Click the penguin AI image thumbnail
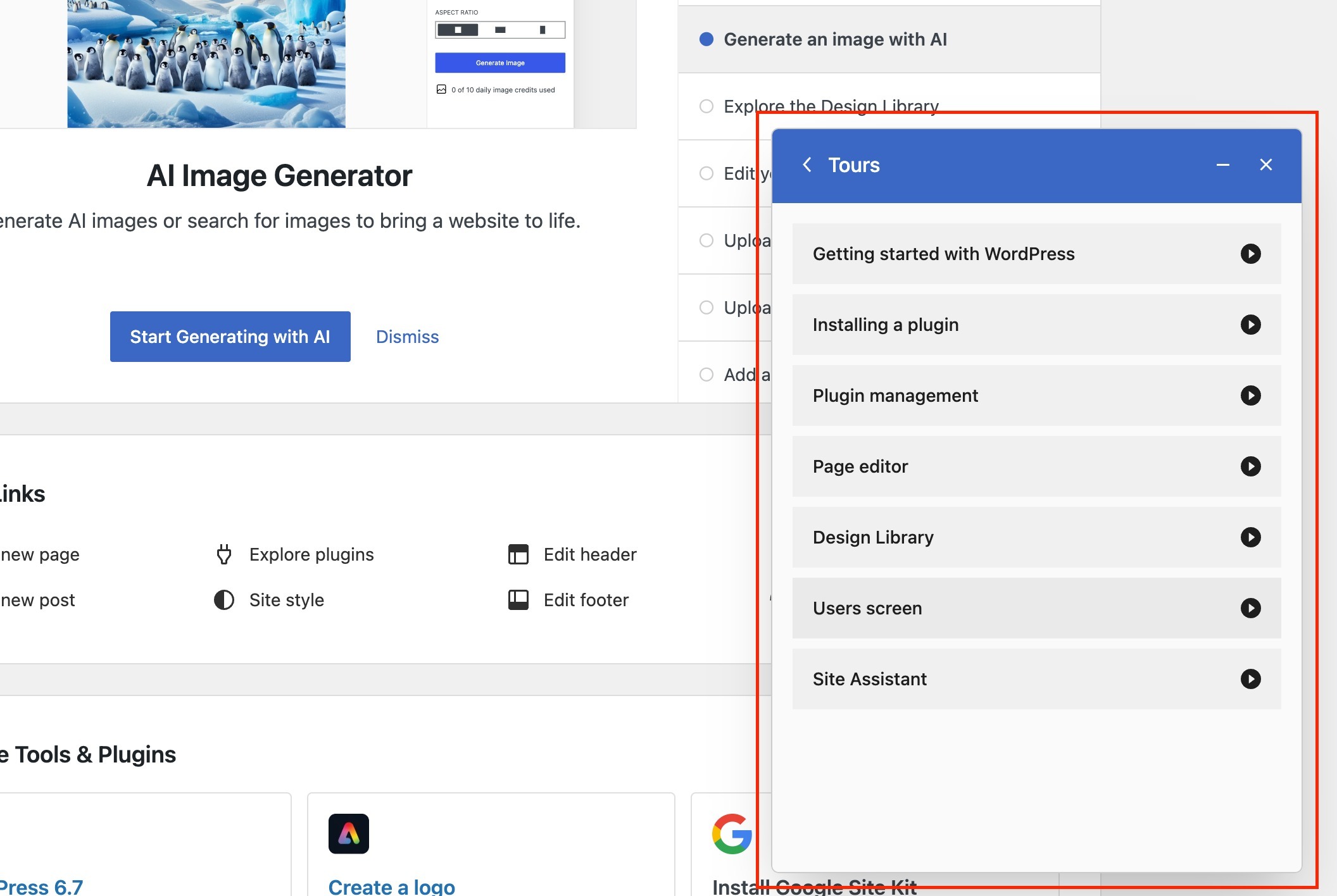 [206, 63]
